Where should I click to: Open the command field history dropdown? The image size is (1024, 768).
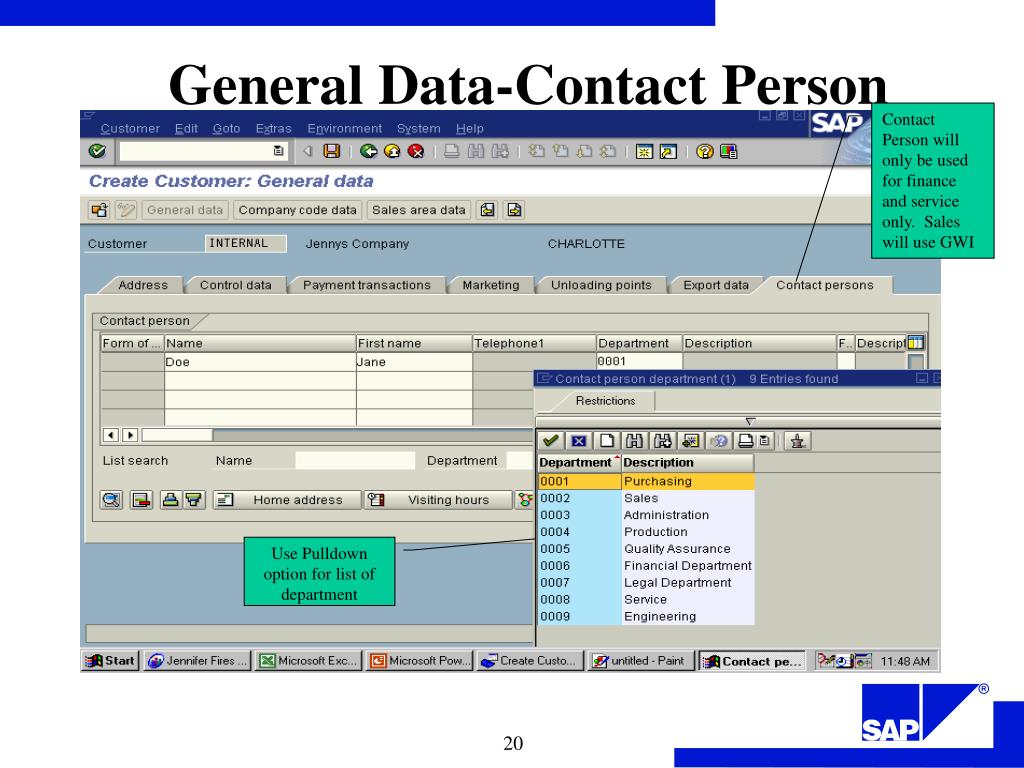click(278, 151)
